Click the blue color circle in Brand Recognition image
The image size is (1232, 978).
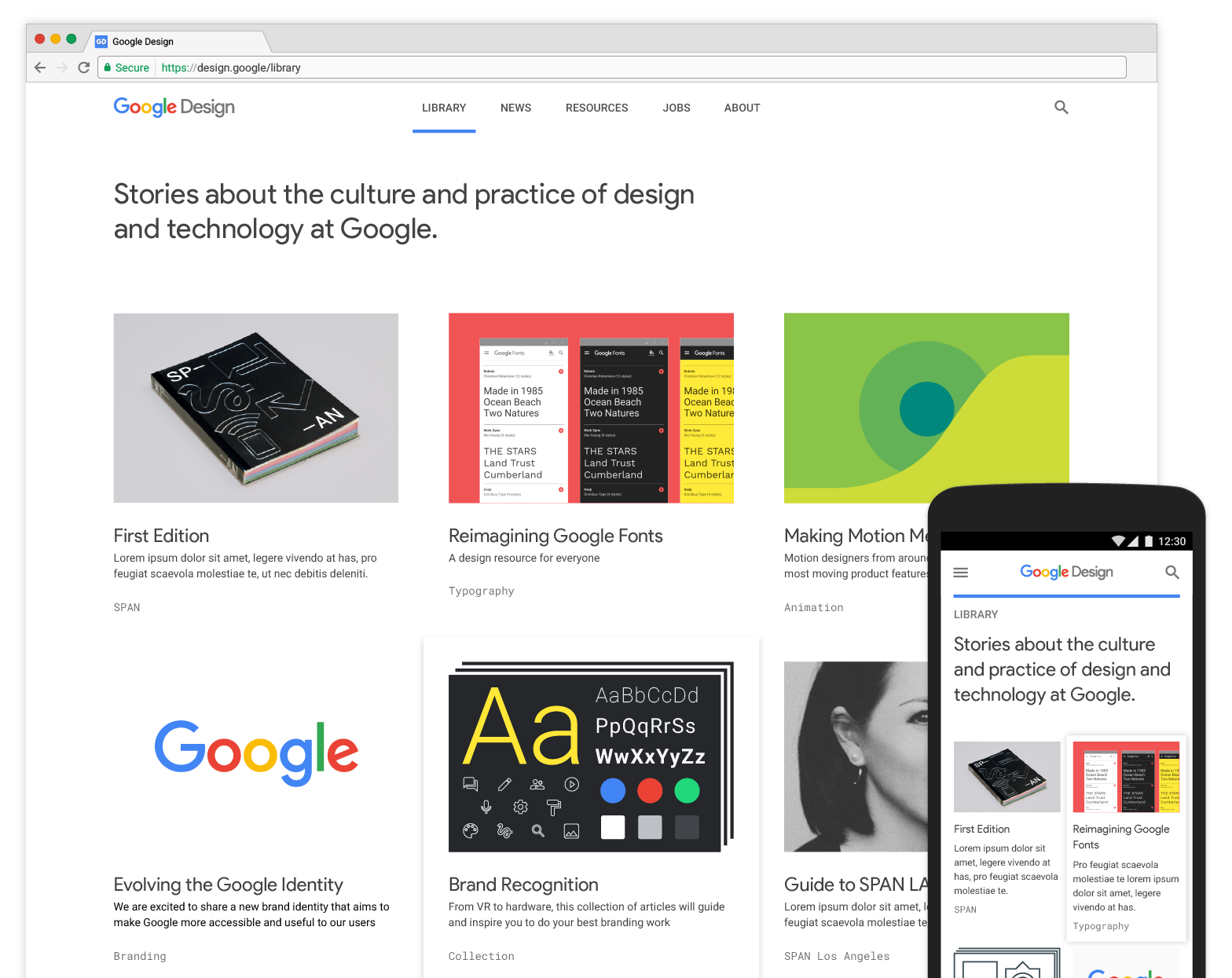pyautogui.click(x=612, y=790)
